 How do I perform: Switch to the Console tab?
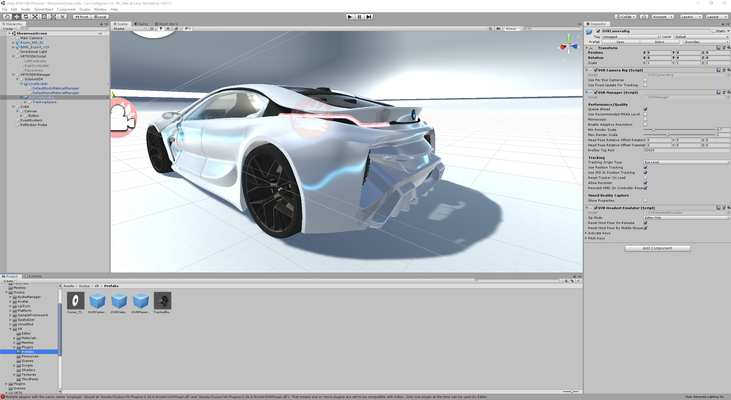(34, 276)
